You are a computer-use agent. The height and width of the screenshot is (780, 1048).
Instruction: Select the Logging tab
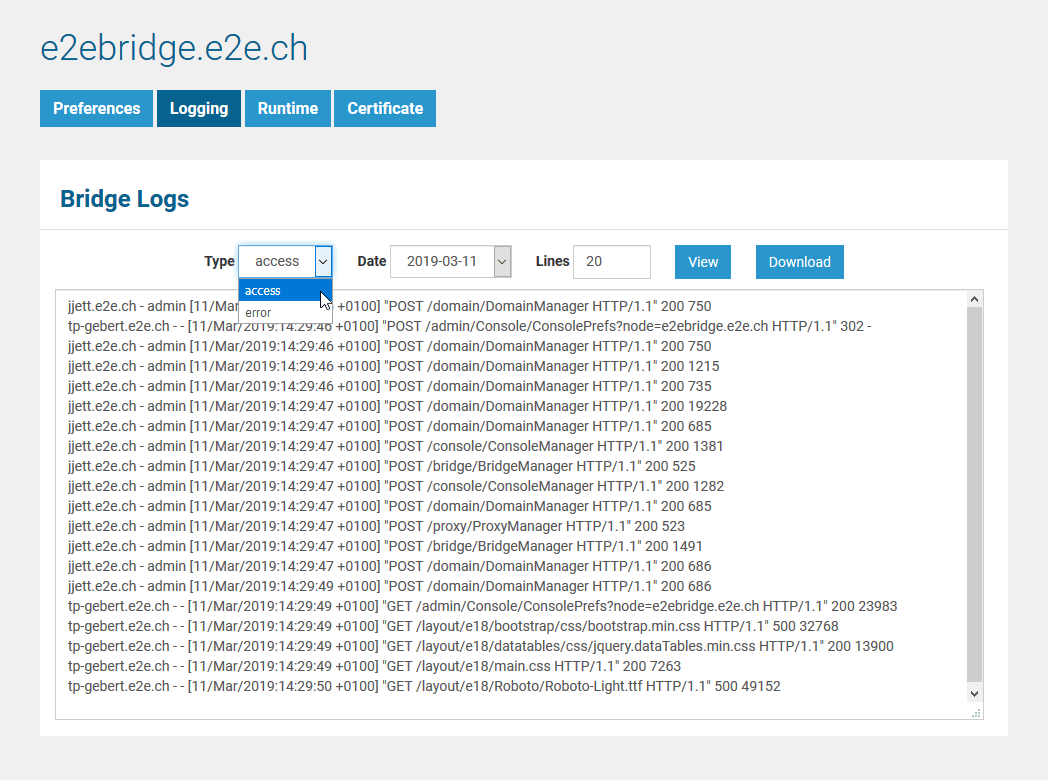[x=198, y=108]
